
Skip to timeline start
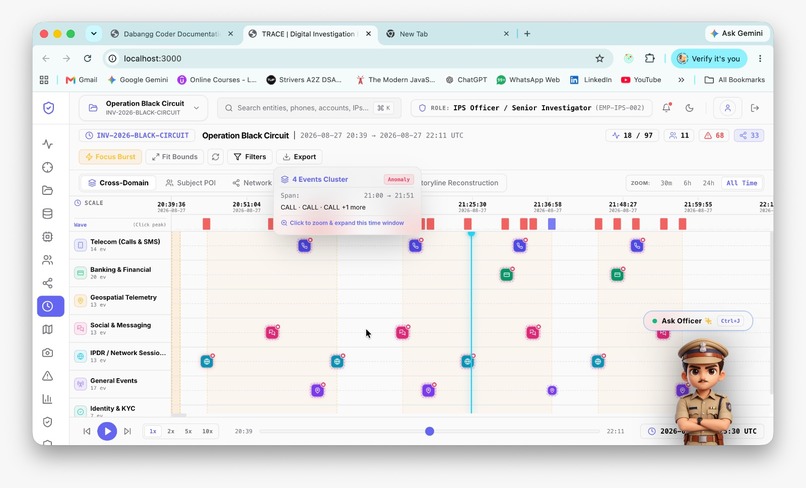click(87, 431)
